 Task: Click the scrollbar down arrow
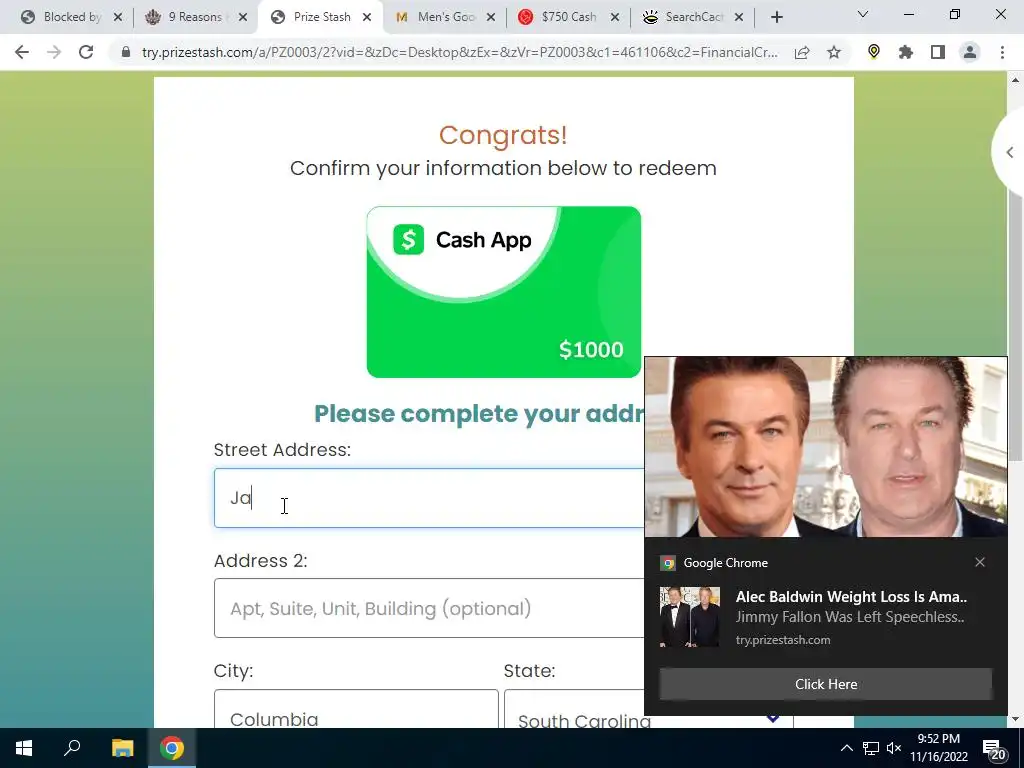pos(1015,720)
